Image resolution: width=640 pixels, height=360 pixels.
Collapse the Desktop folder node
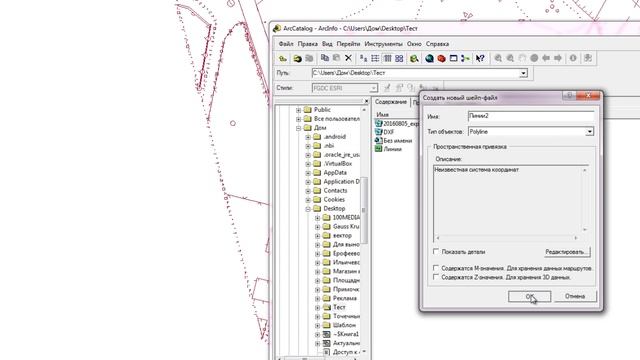point(308,209)
